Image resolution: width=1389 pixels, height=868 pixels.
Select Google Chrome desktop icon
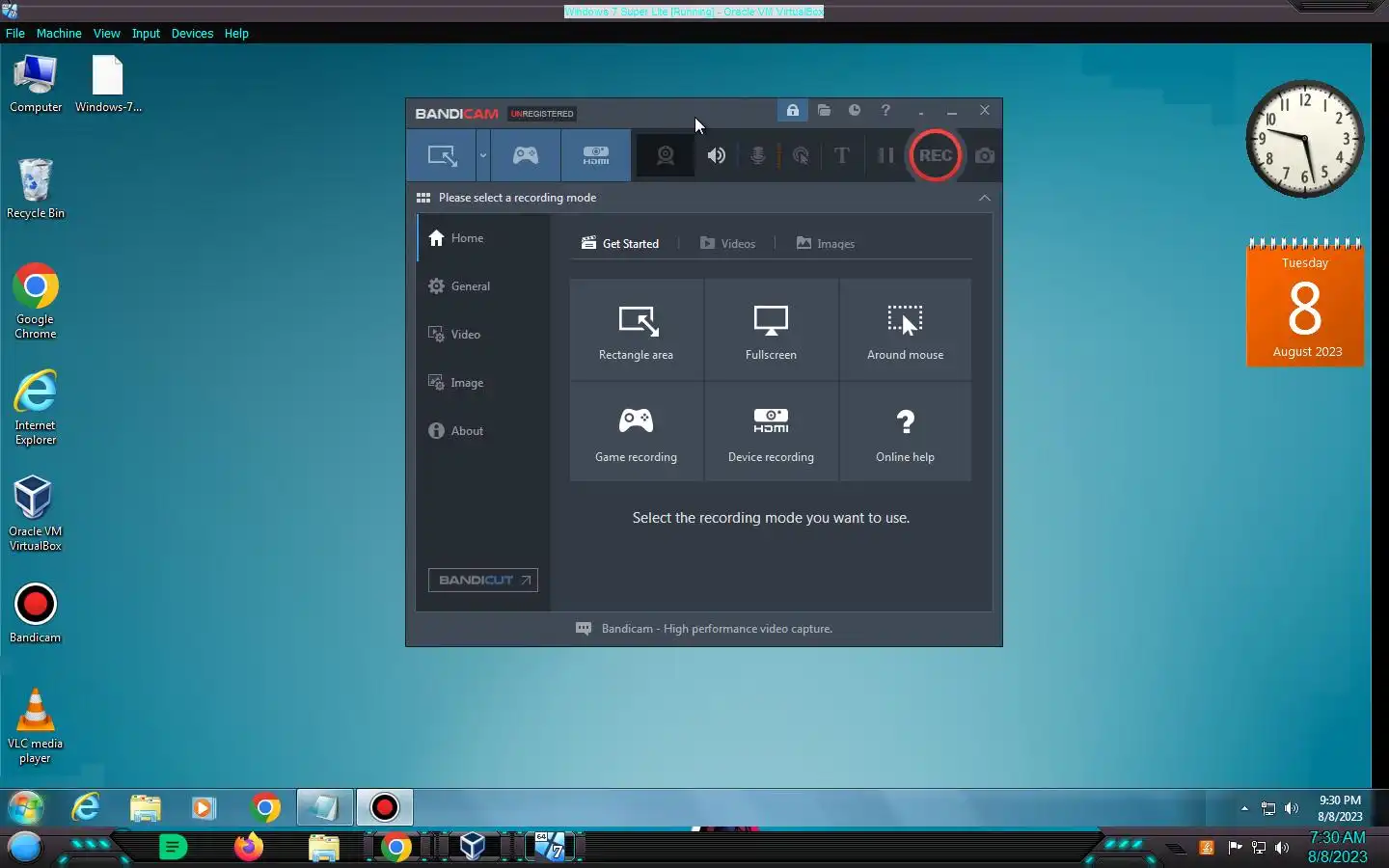point(36,301)
